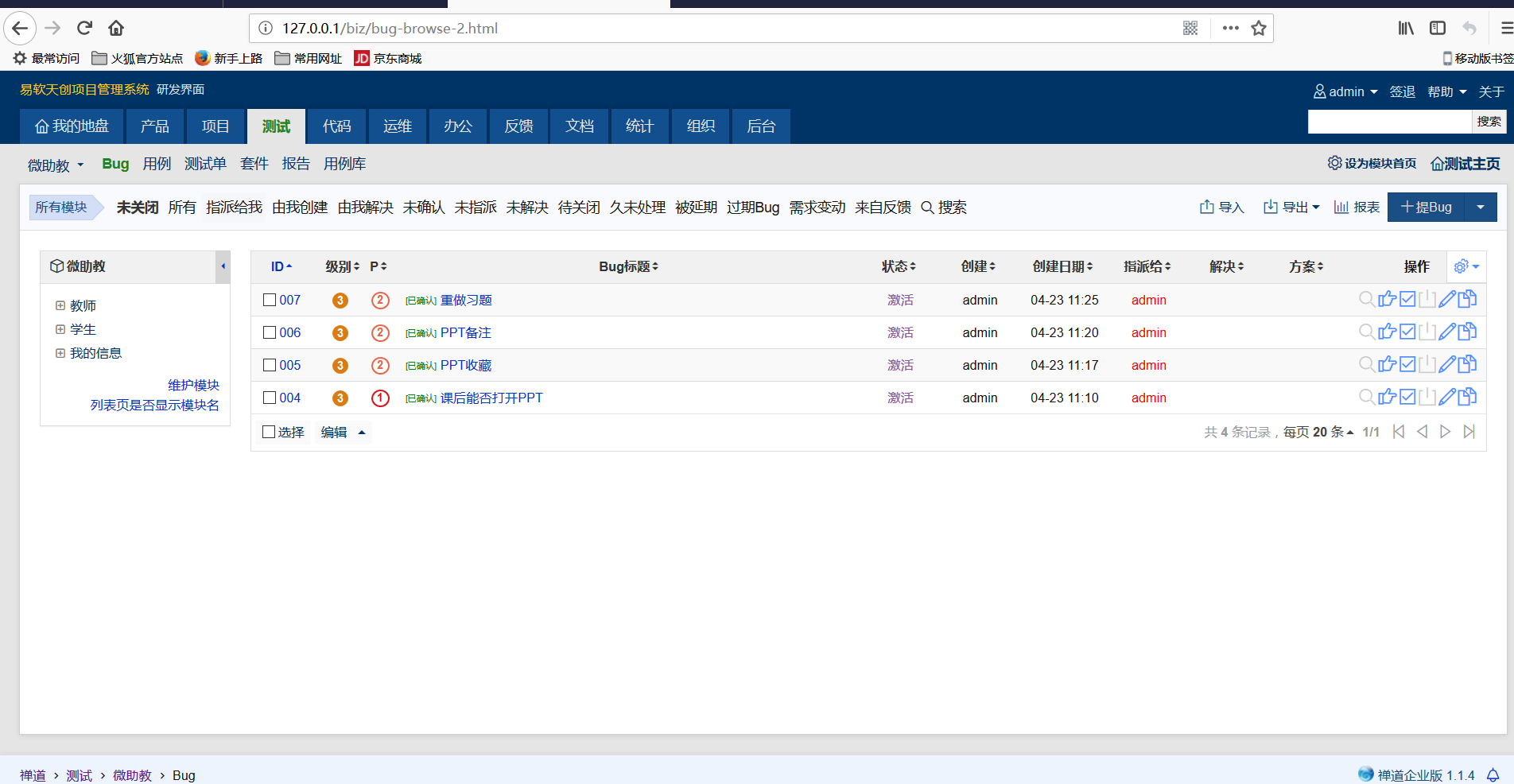Screen dimensions: 1514x784
Task: Switch to the 产品 main tab
Action: click(154, 126)
